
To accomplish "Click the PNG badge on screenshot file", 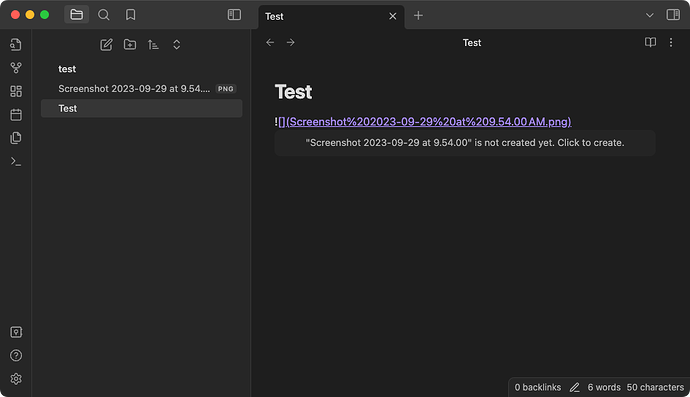I will [226, 89].
